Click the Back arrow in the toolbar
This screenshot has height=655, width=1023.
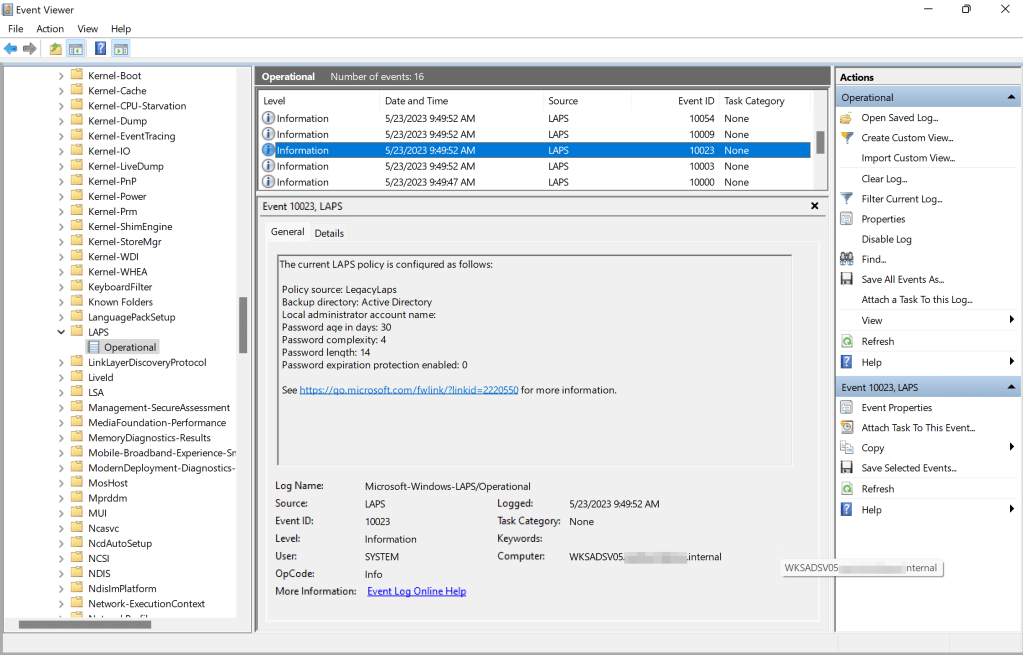pos(10,48)
